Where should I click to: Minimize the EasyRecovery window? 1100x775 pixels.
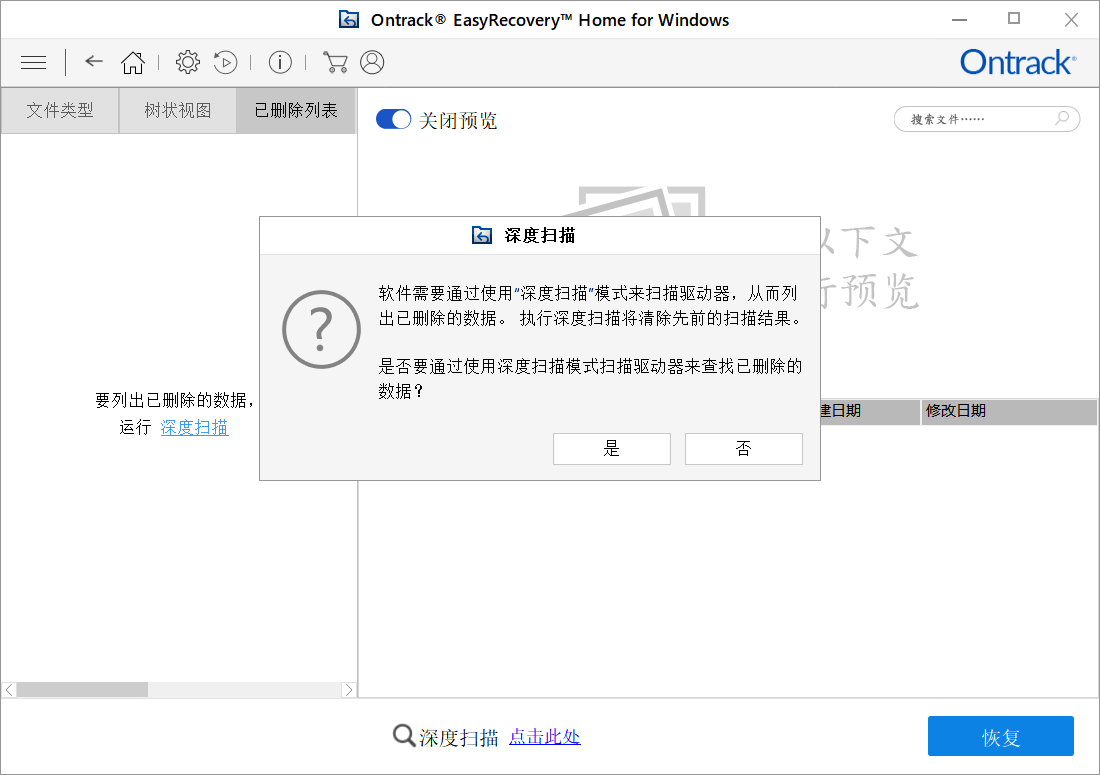click(x=959, y=20)
